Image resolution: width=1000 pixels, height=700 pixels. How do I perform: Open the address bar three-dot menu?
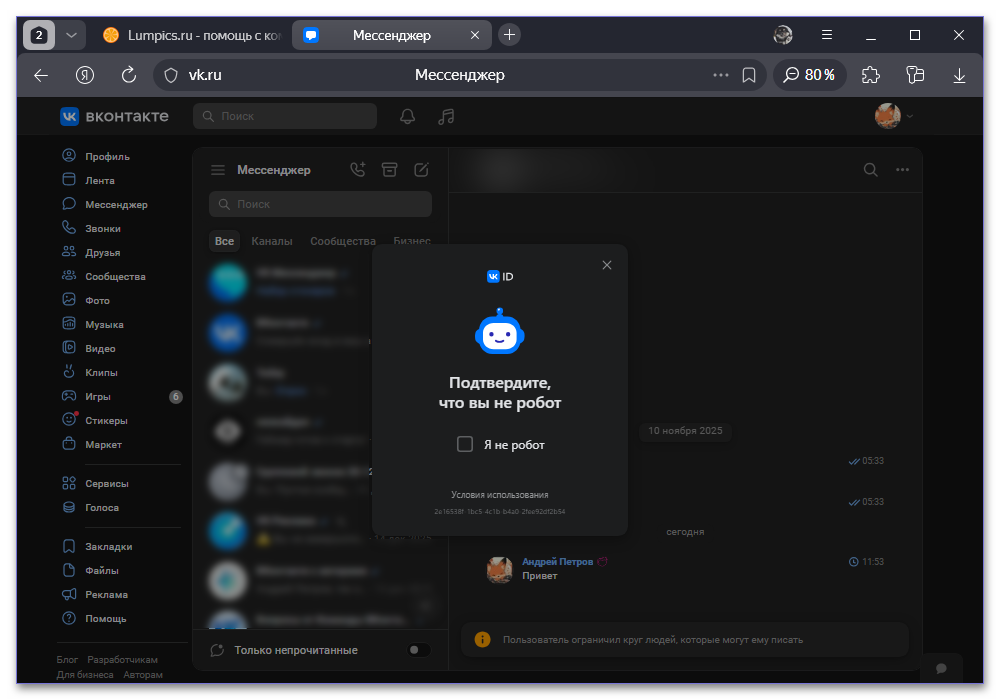coord(721,75)
